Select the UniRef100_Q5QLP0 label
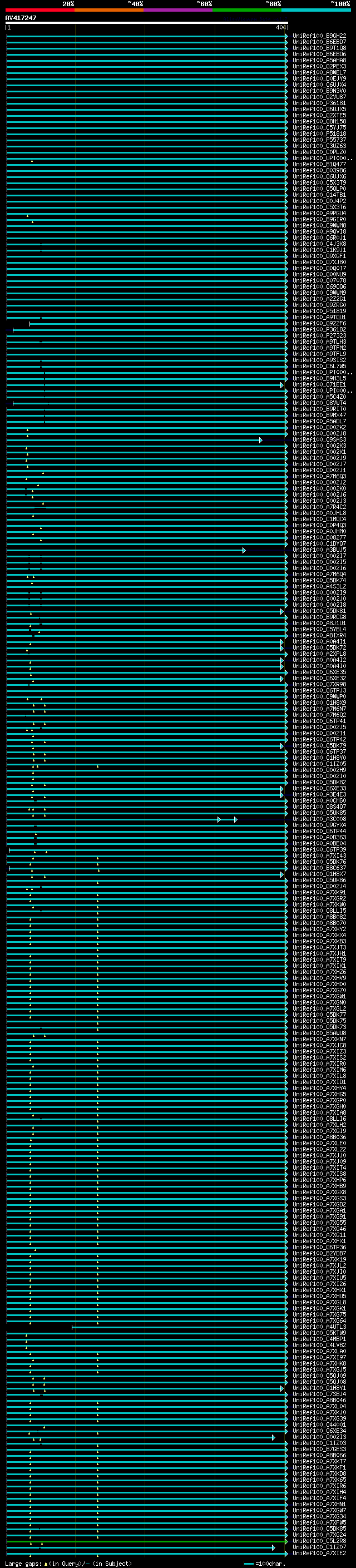This screenshot has width=356, height=1568. click(x=319, y=189)
